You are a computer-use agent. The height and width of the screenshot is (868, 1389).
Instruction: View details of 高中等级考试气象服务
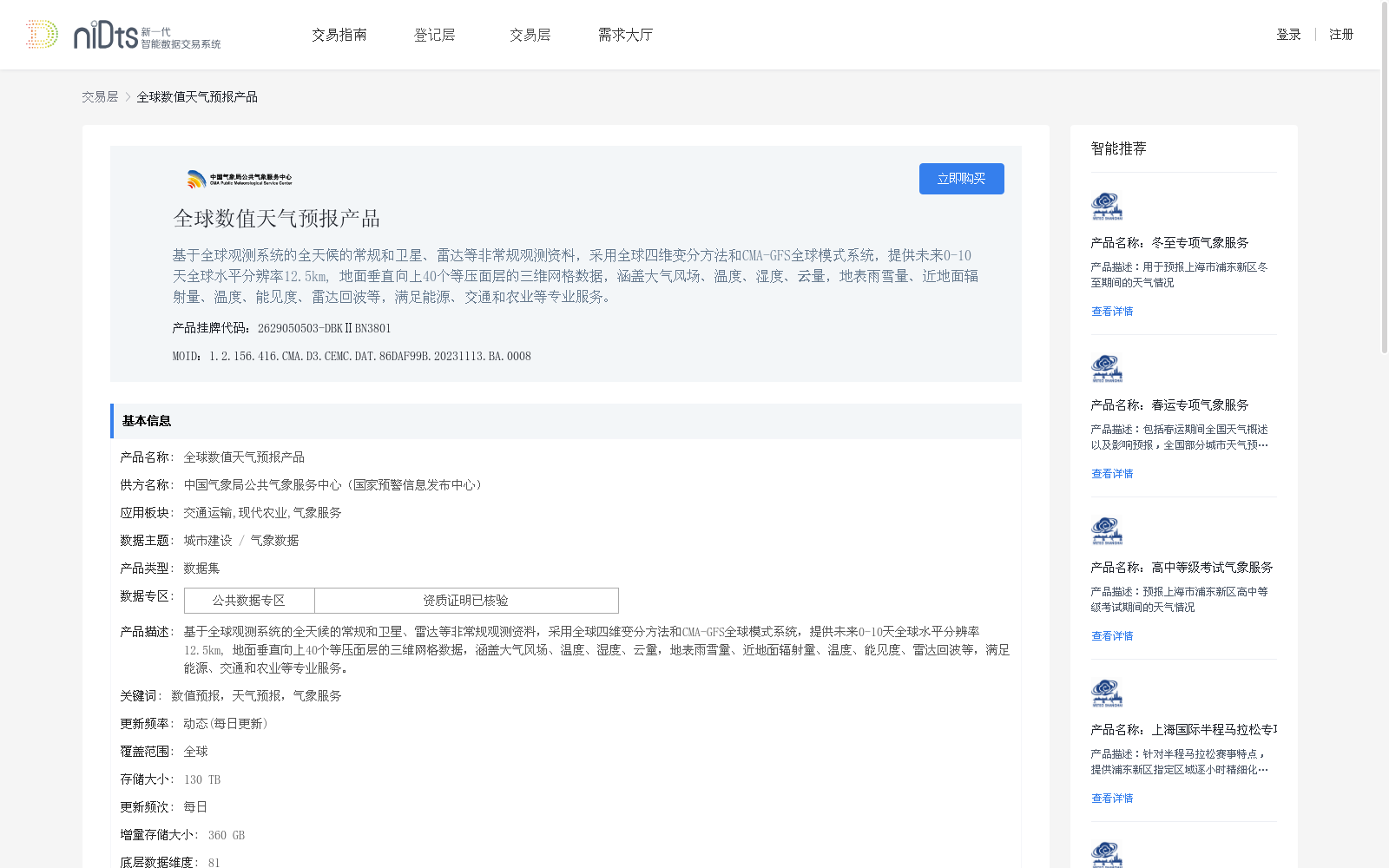pos(1112,636)
